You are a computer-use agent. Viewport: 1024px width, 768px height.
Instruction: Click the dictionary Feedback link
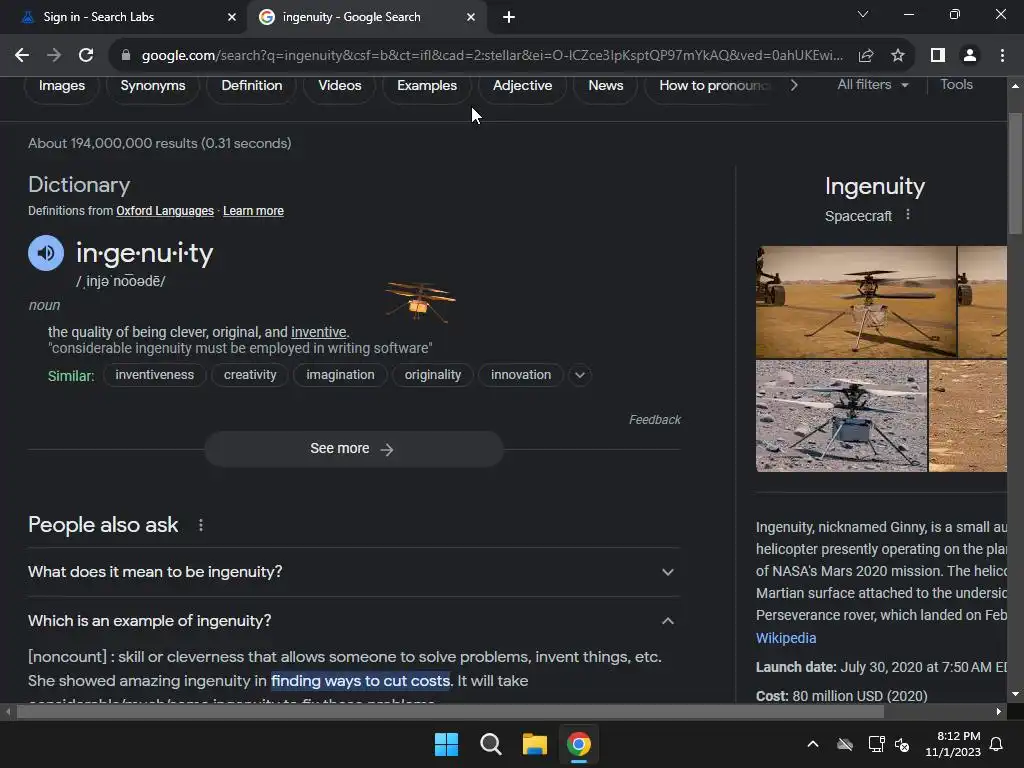coord(654,420)
